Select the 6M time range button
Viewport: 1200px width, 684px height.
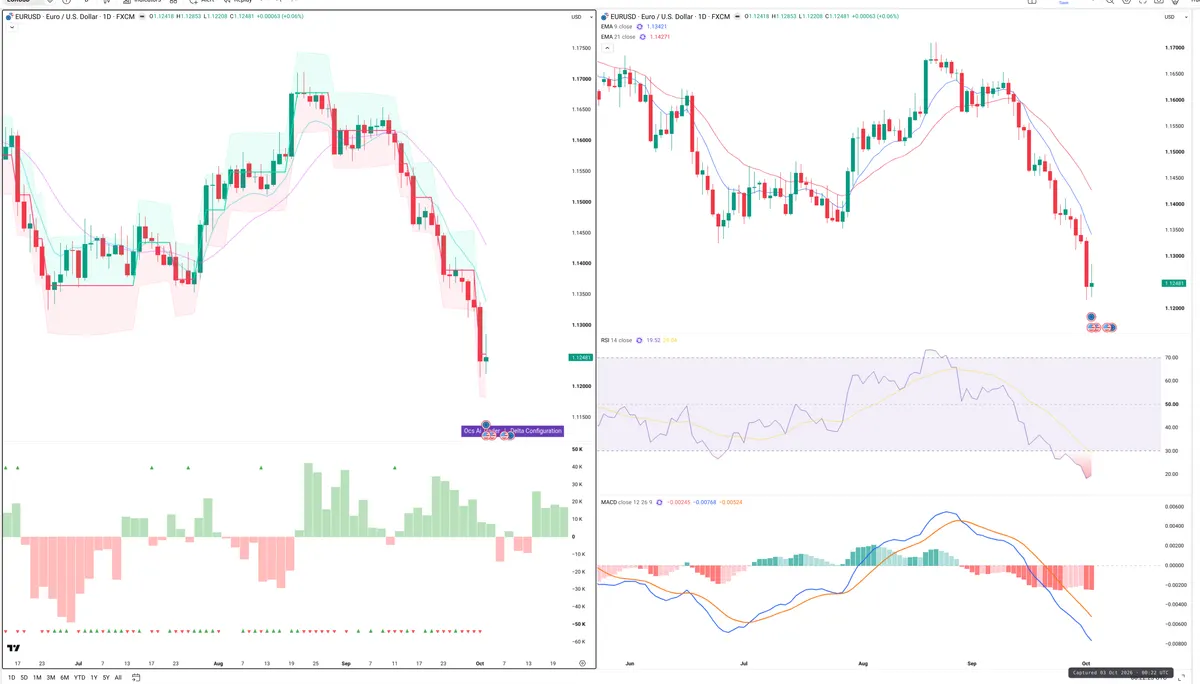tap(64, 677)
